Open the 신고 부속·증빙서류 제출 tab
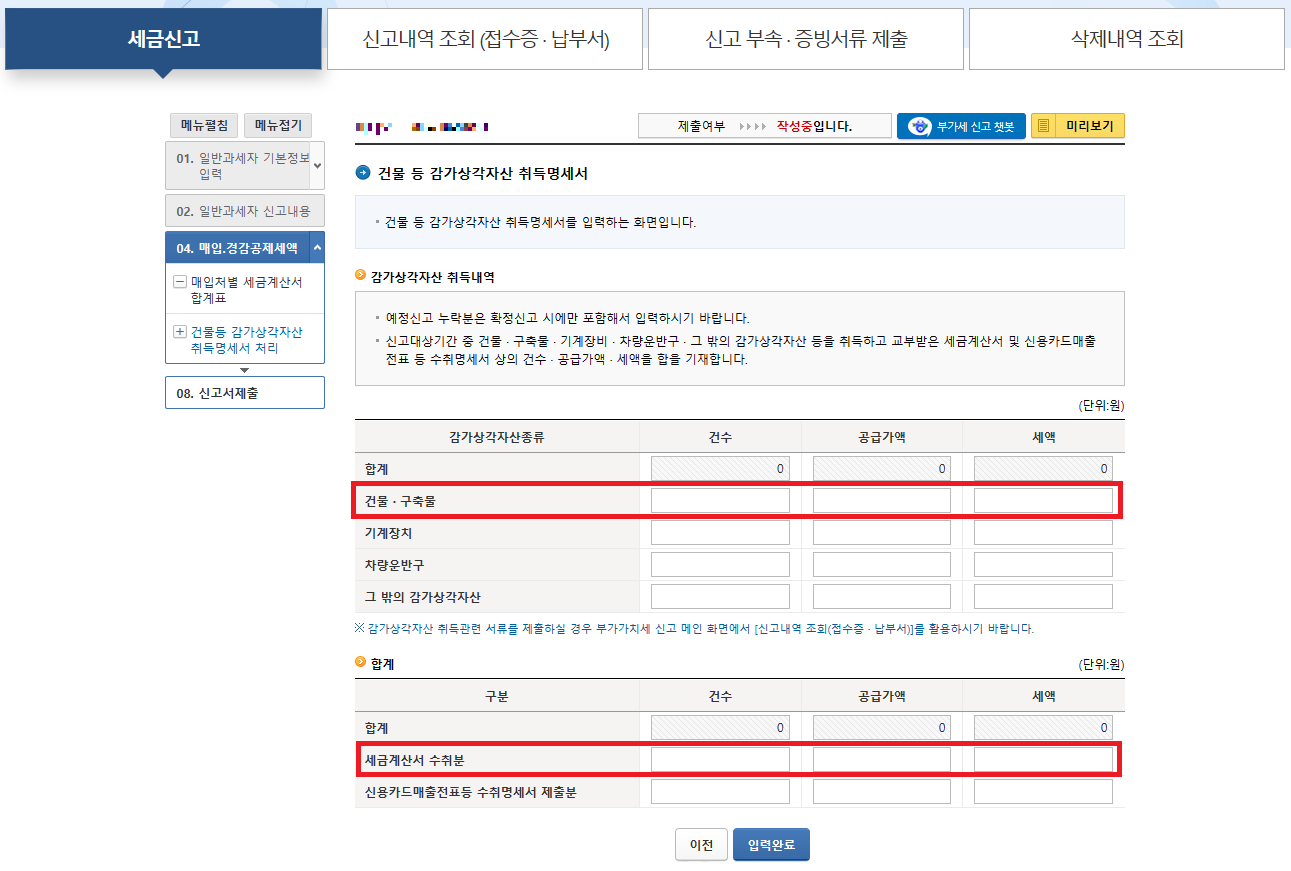The height and width of the screenshot is (871, 1291). tap(805, 38)
